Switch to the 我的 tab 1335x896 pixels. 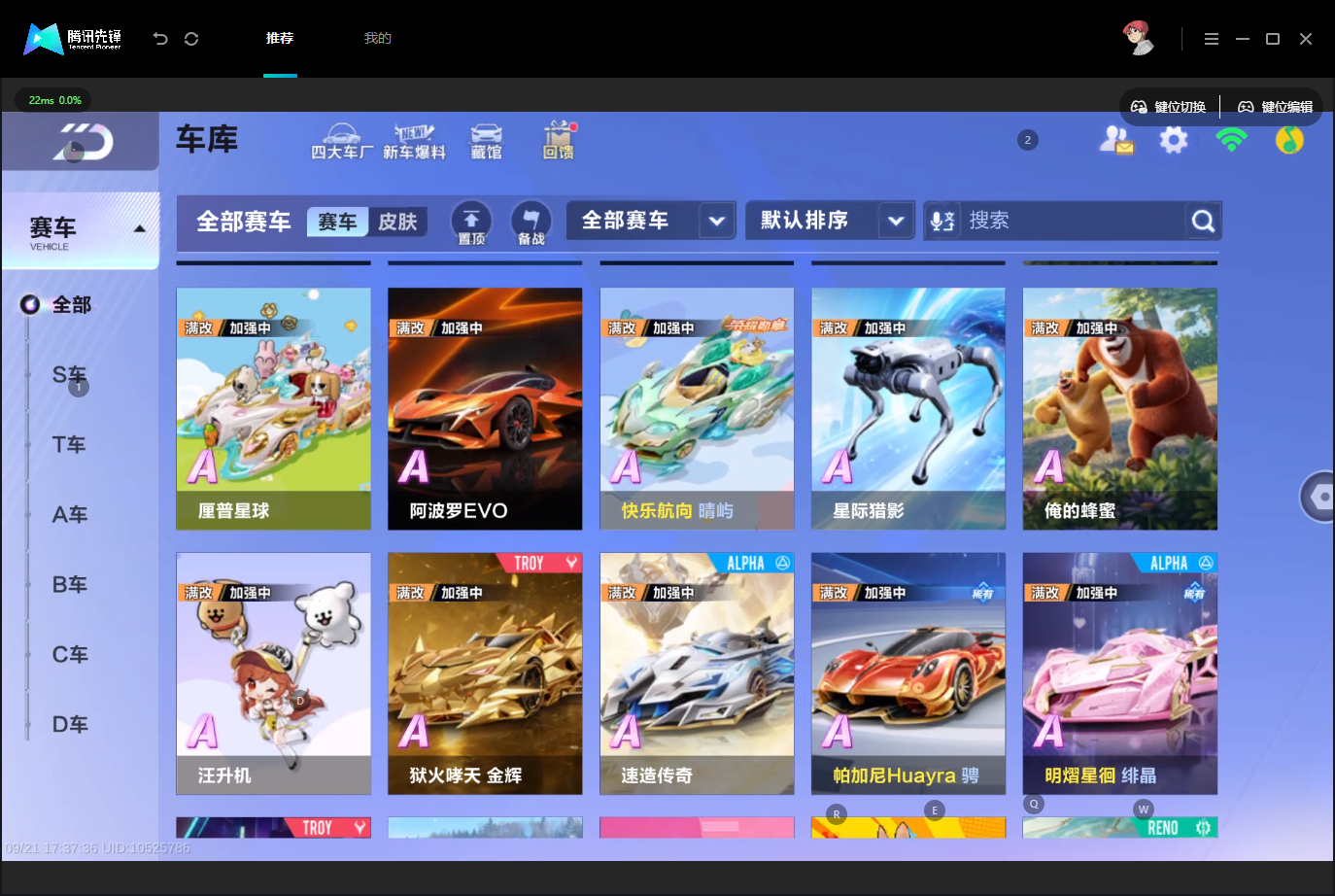377,39
